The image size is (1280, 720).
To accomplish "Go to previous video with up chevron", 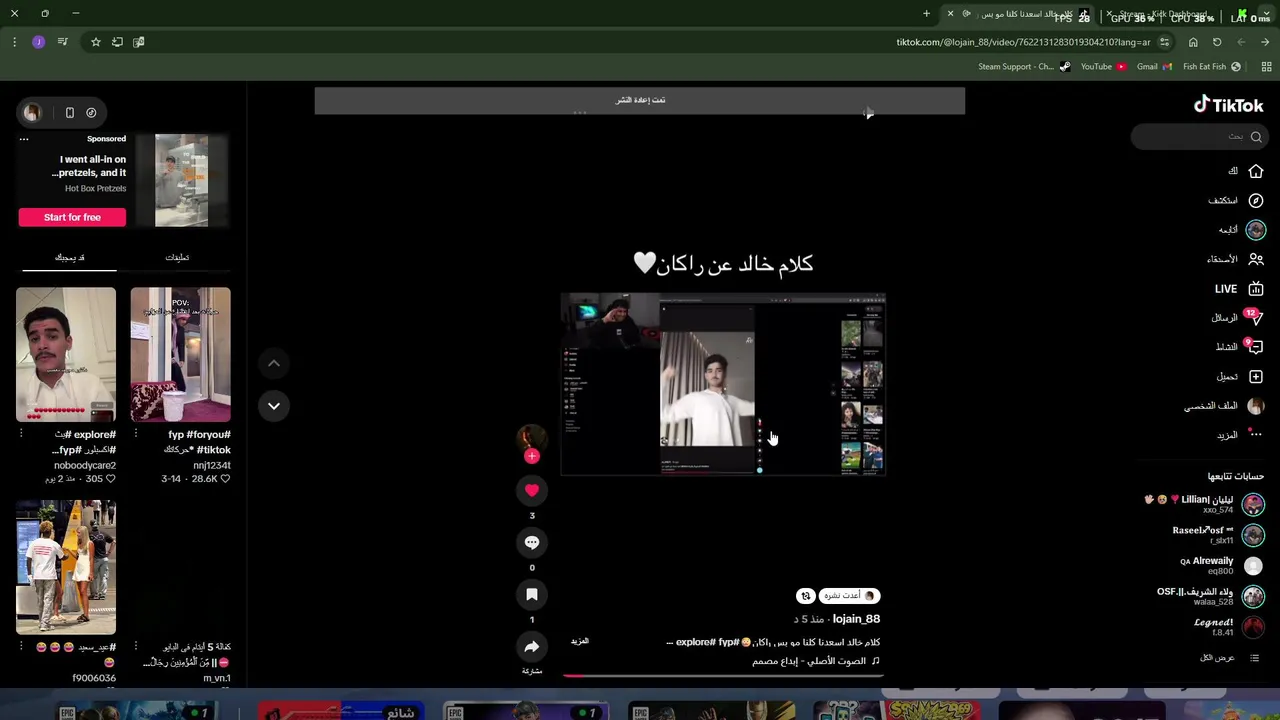I will click(x=273, y=363).
